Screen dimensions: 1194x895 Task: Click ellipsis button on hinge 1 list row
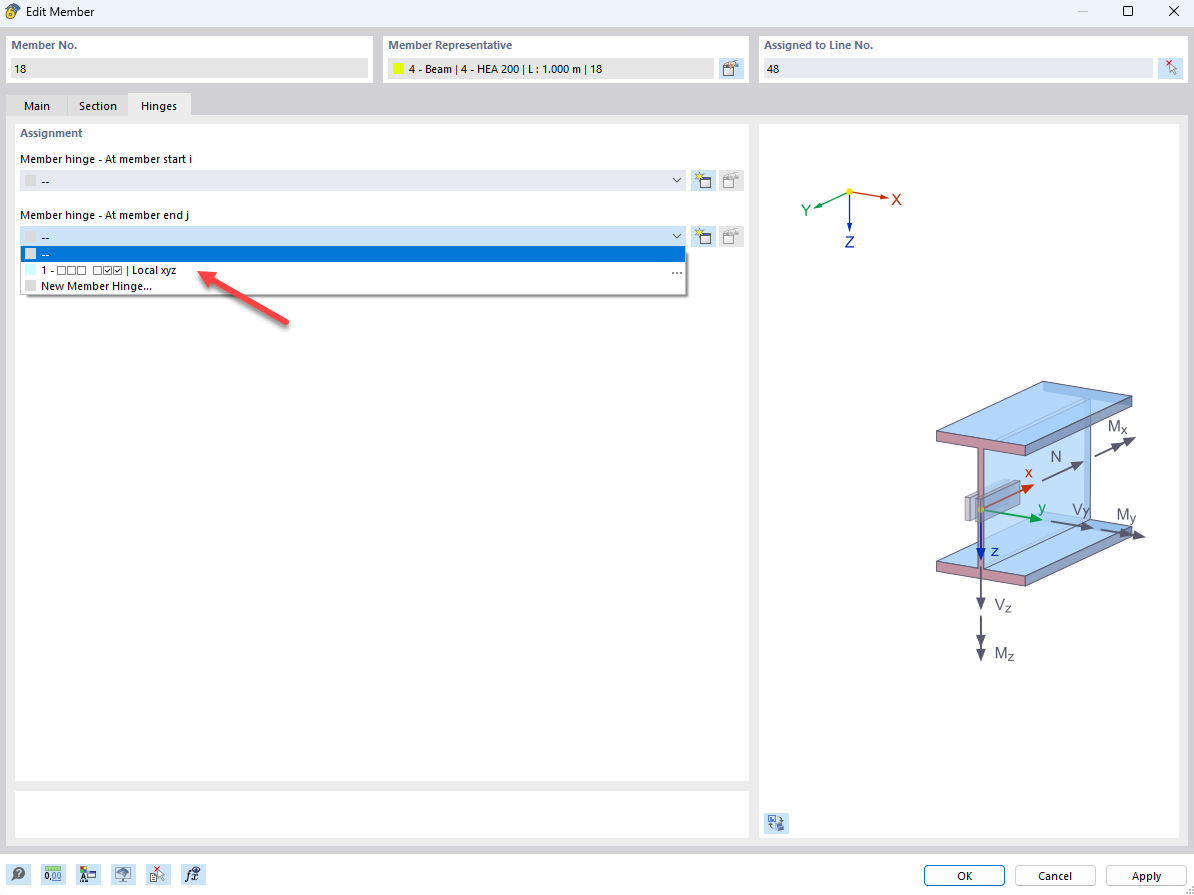click(676, 271)
